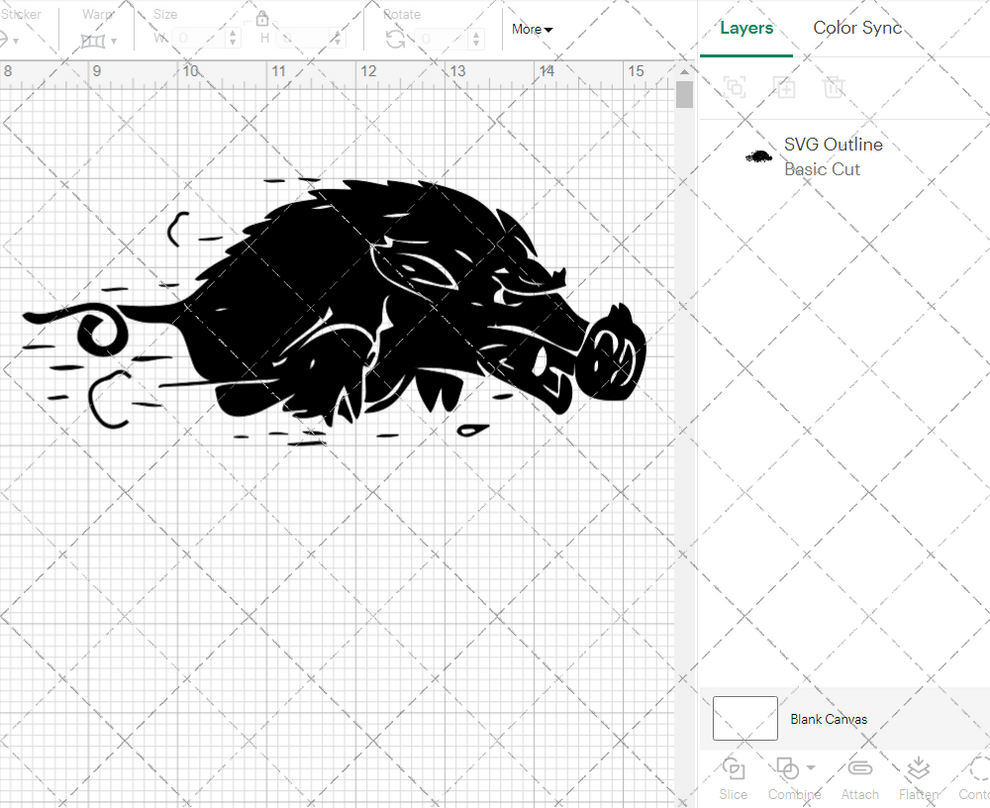Click the Group layers icon

coord(735,87)
